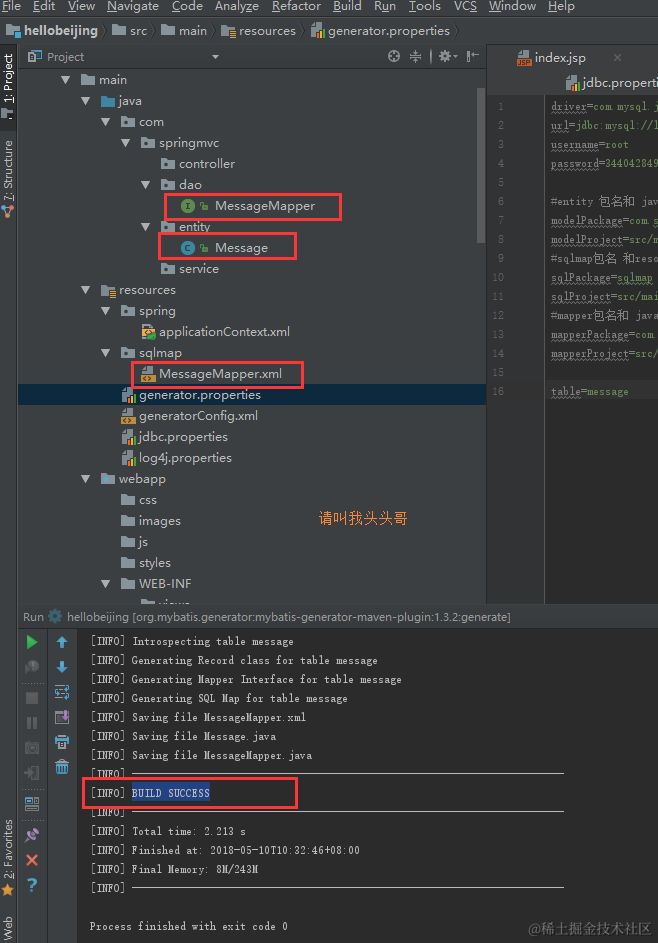Open Project panel settings gear

click(x=447, y=57)
